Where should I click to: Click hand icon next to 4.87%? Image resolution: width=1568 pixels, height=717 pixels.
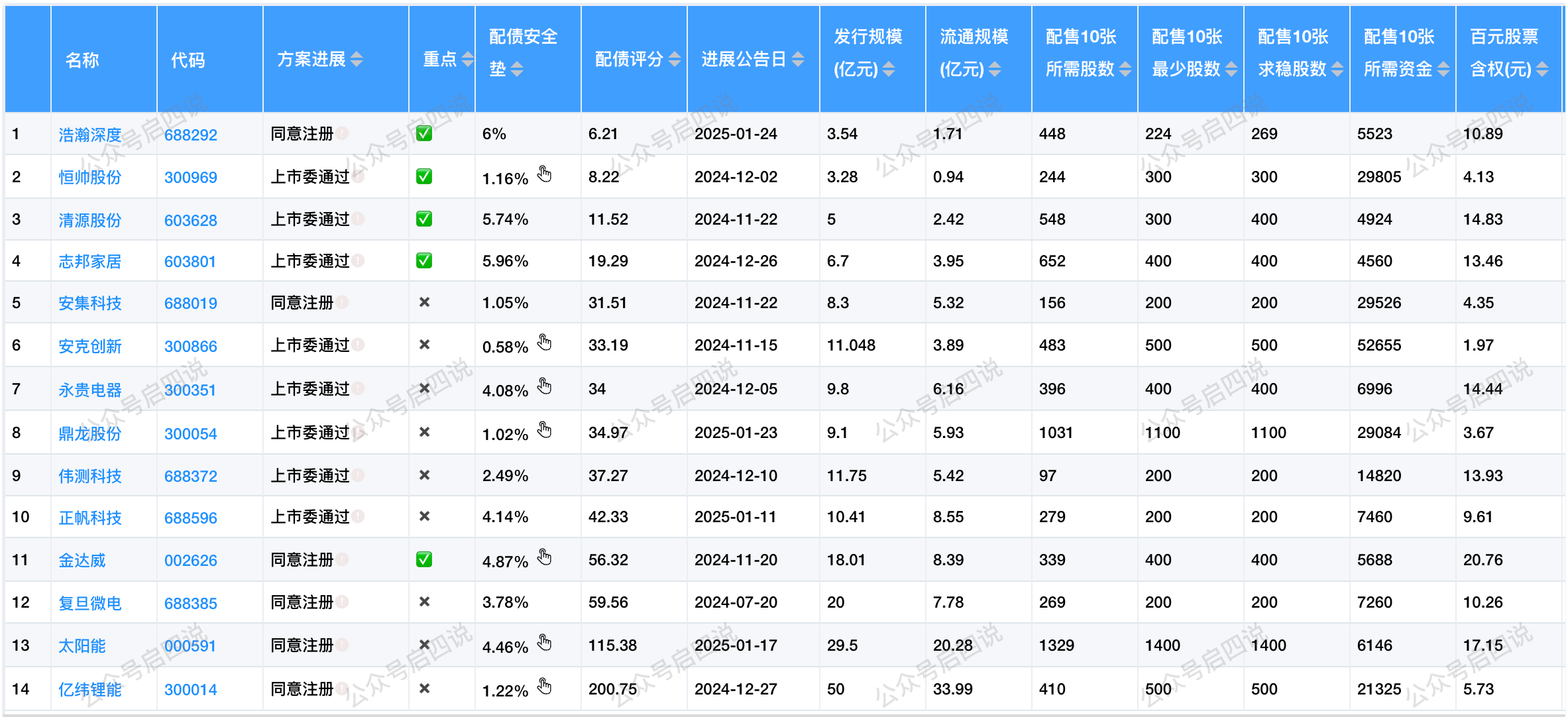(544, 557)
